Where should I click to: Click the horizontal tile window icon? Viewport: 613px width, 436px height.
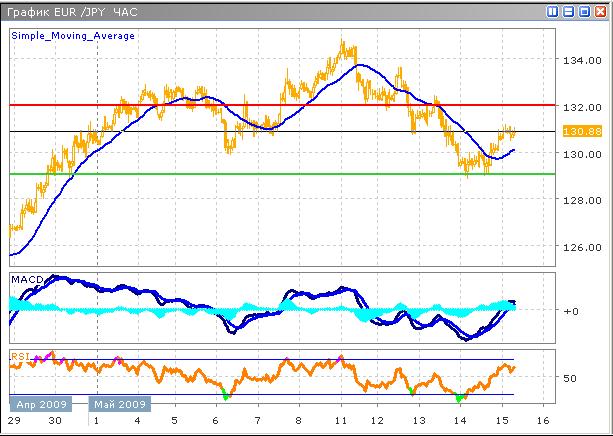coord(569,11)
